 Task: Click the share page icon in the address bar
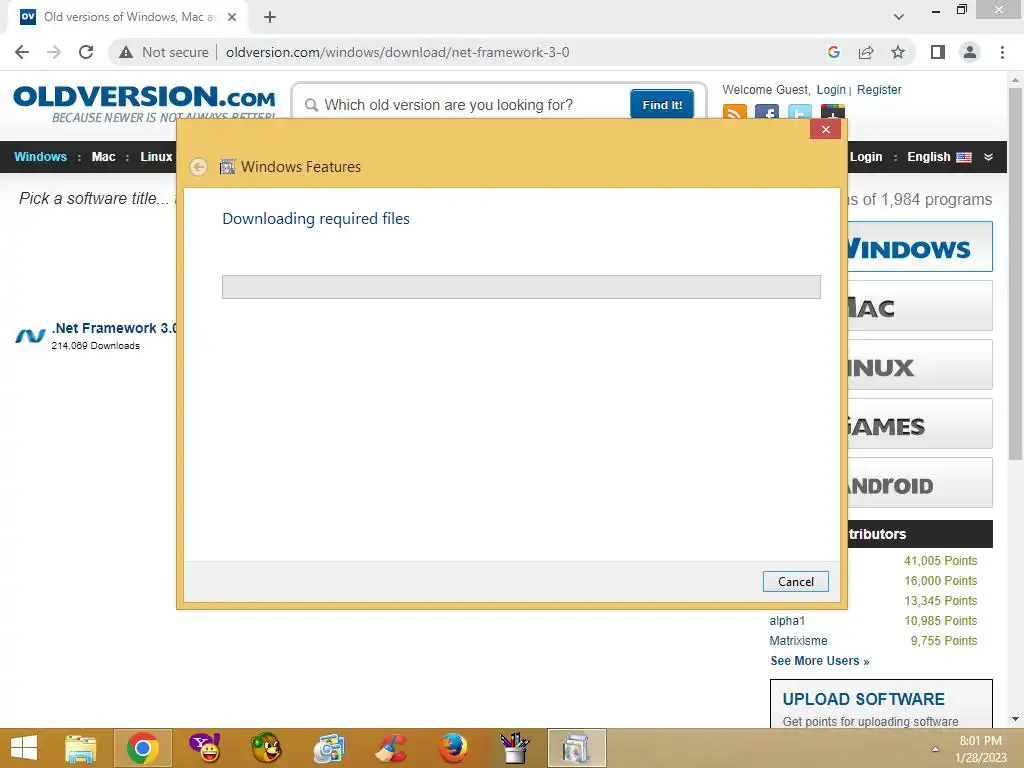(866, 52)
